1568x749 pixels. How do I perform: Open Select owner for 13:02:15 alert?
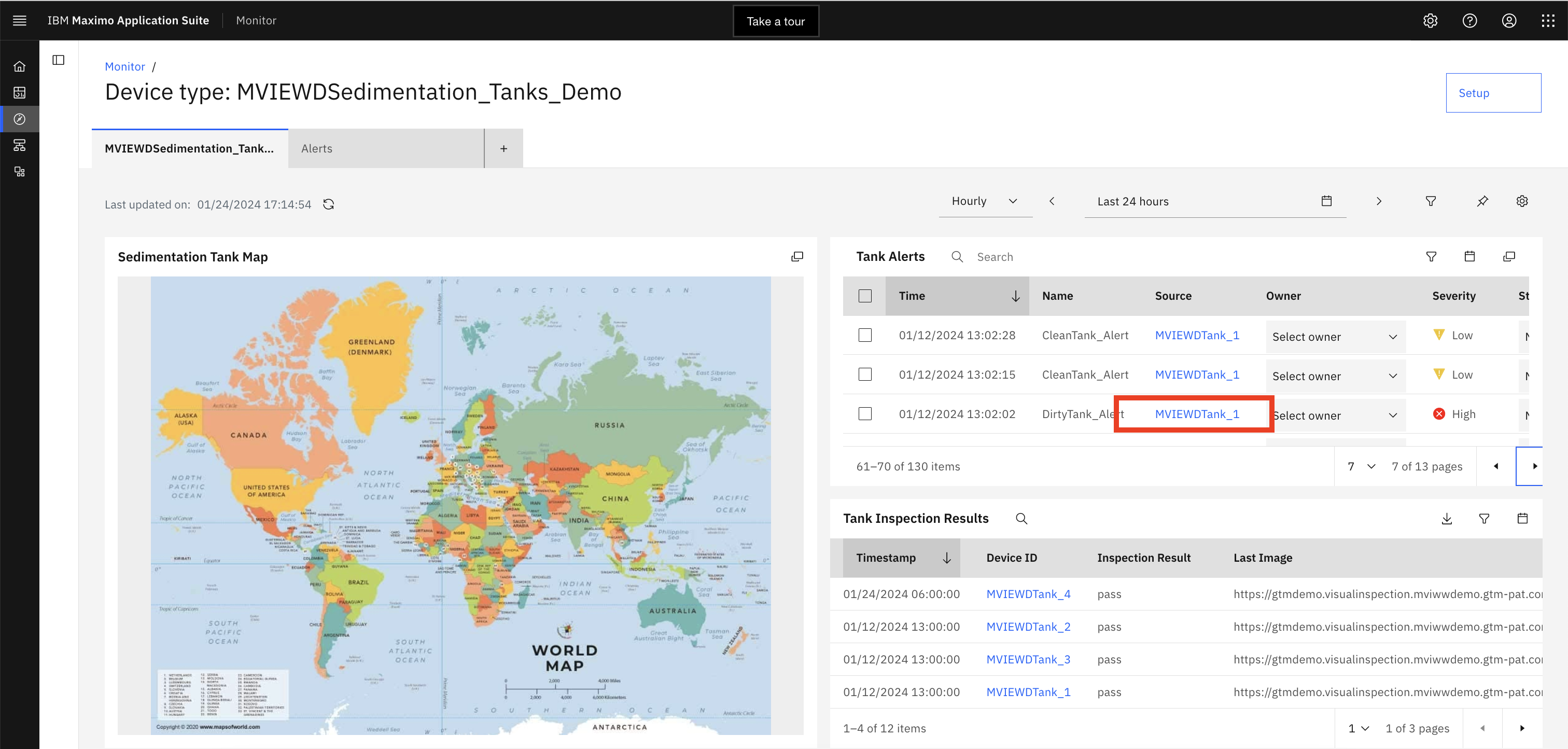click(x=1336, y=376)
